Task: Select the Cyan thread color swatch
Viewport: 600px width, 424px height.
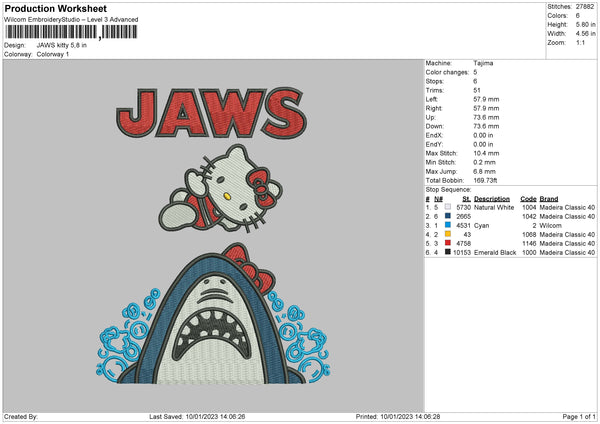Action: [448, 225]
